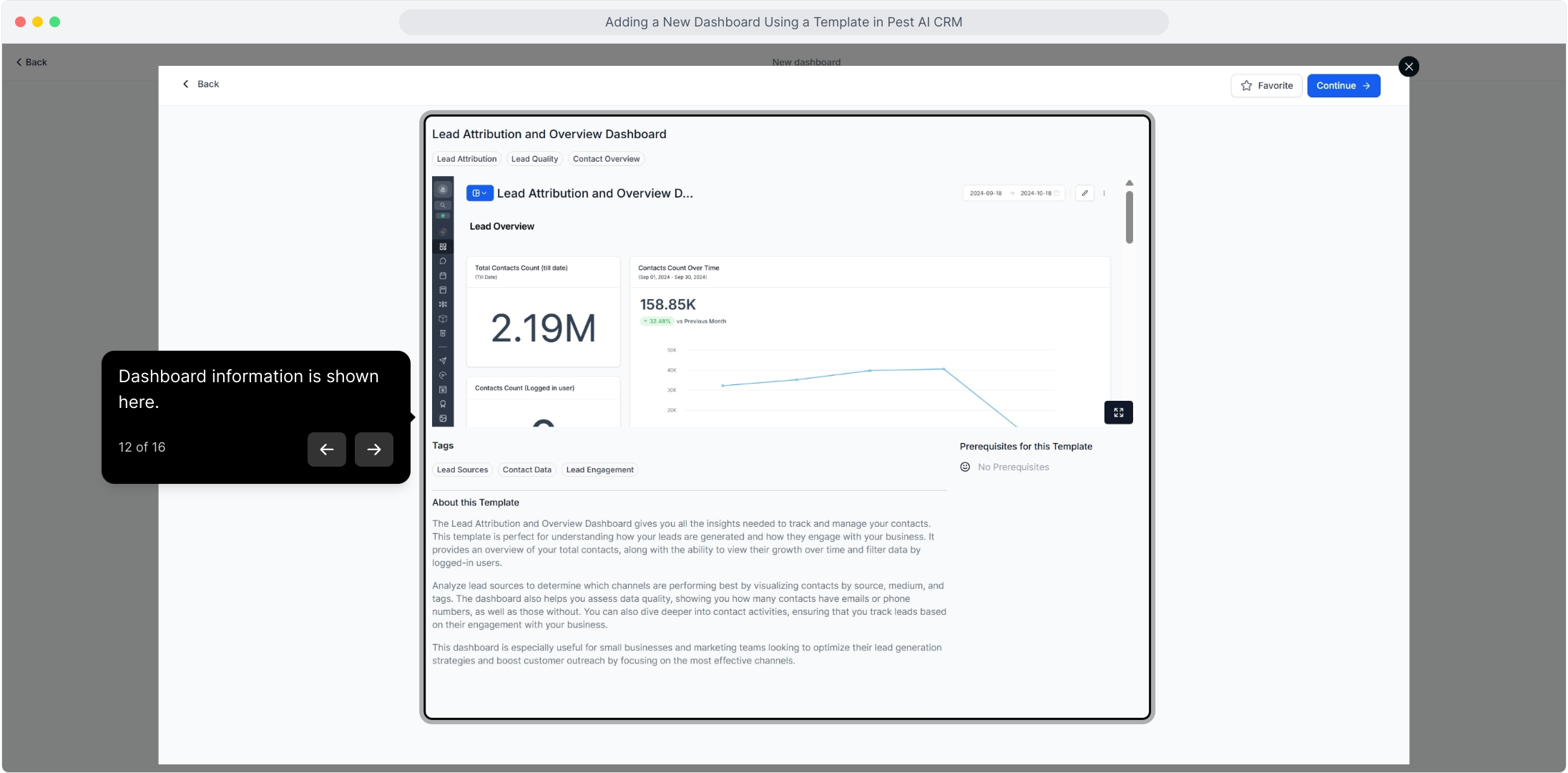Screen dimensions: 1568x773
Task: Open the date range picker 2024-09-18 to 2024-10-18
Action: (x=1014, y=193)
